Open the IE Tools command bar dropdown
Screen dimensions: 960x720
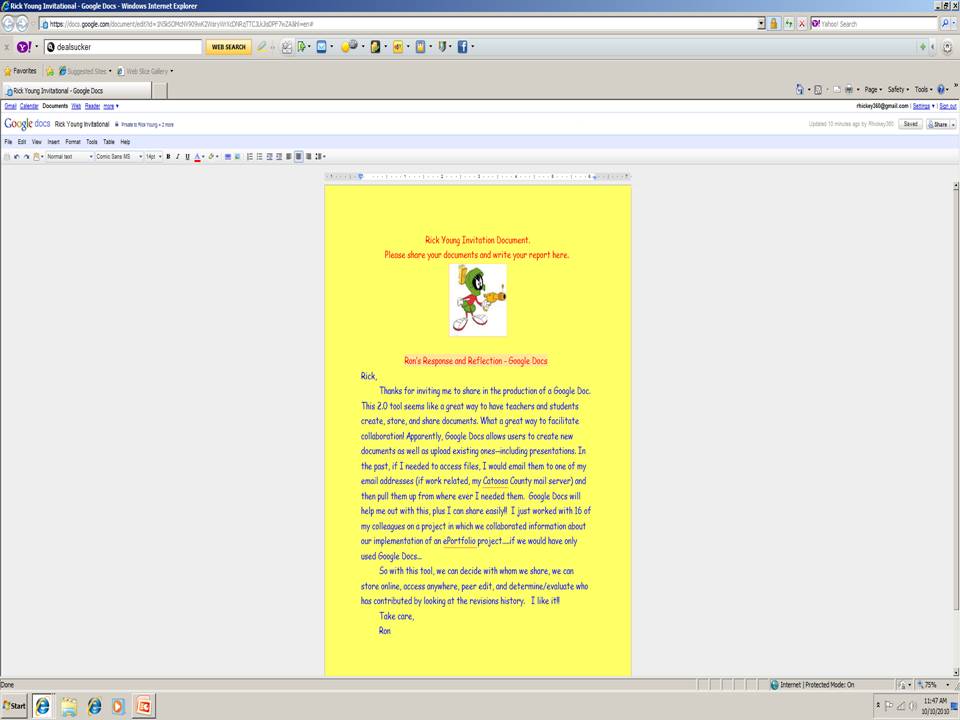(x=923, y=89)
